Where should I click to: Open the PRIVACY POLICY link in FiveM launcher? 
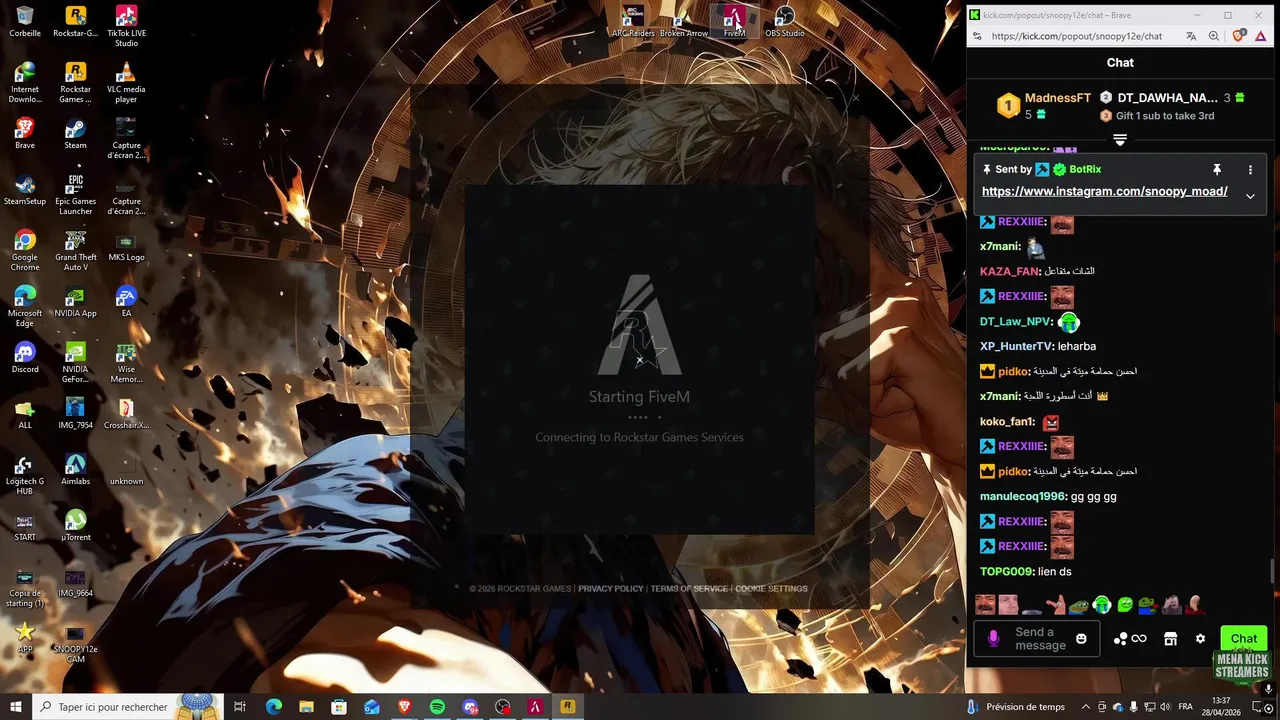pos(611,589)
